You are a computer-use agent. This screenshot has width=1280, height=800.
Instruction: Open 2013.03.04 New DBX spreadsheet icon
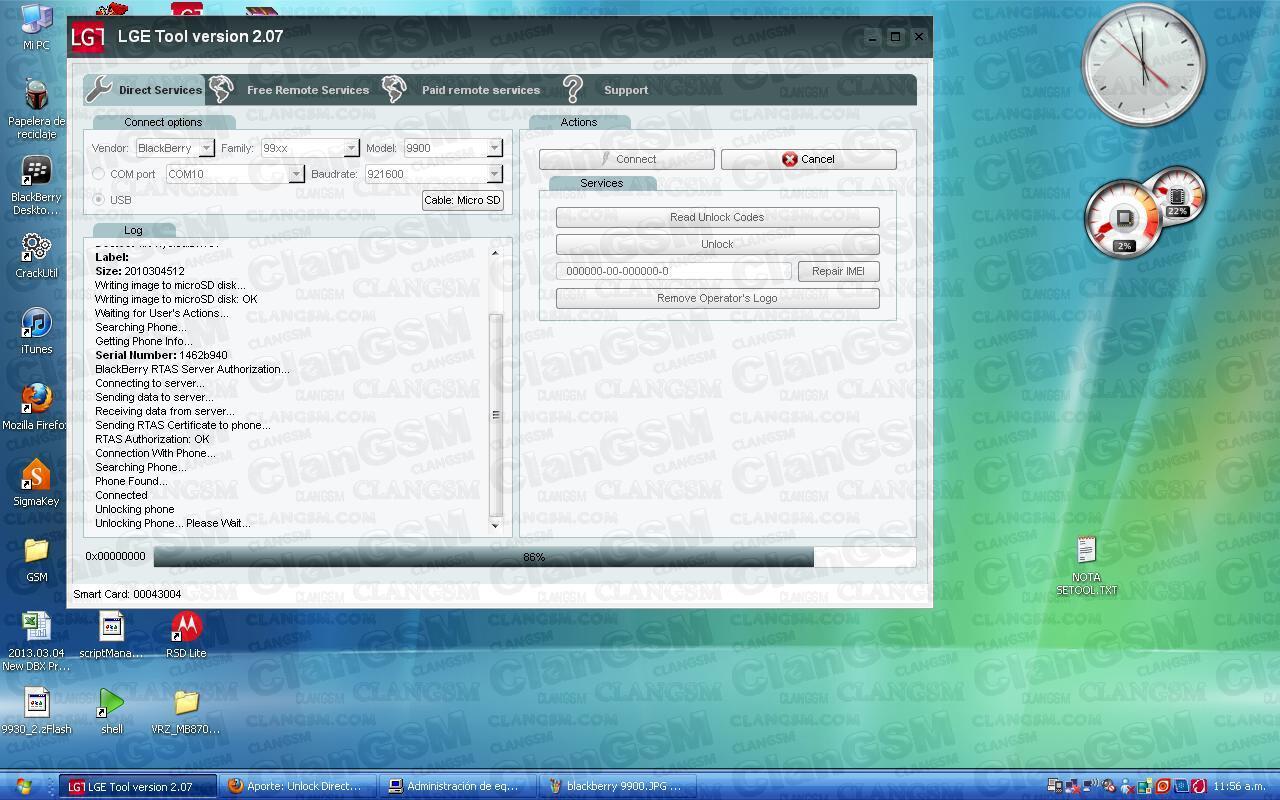pyautogui.click(x=37, y=641)
